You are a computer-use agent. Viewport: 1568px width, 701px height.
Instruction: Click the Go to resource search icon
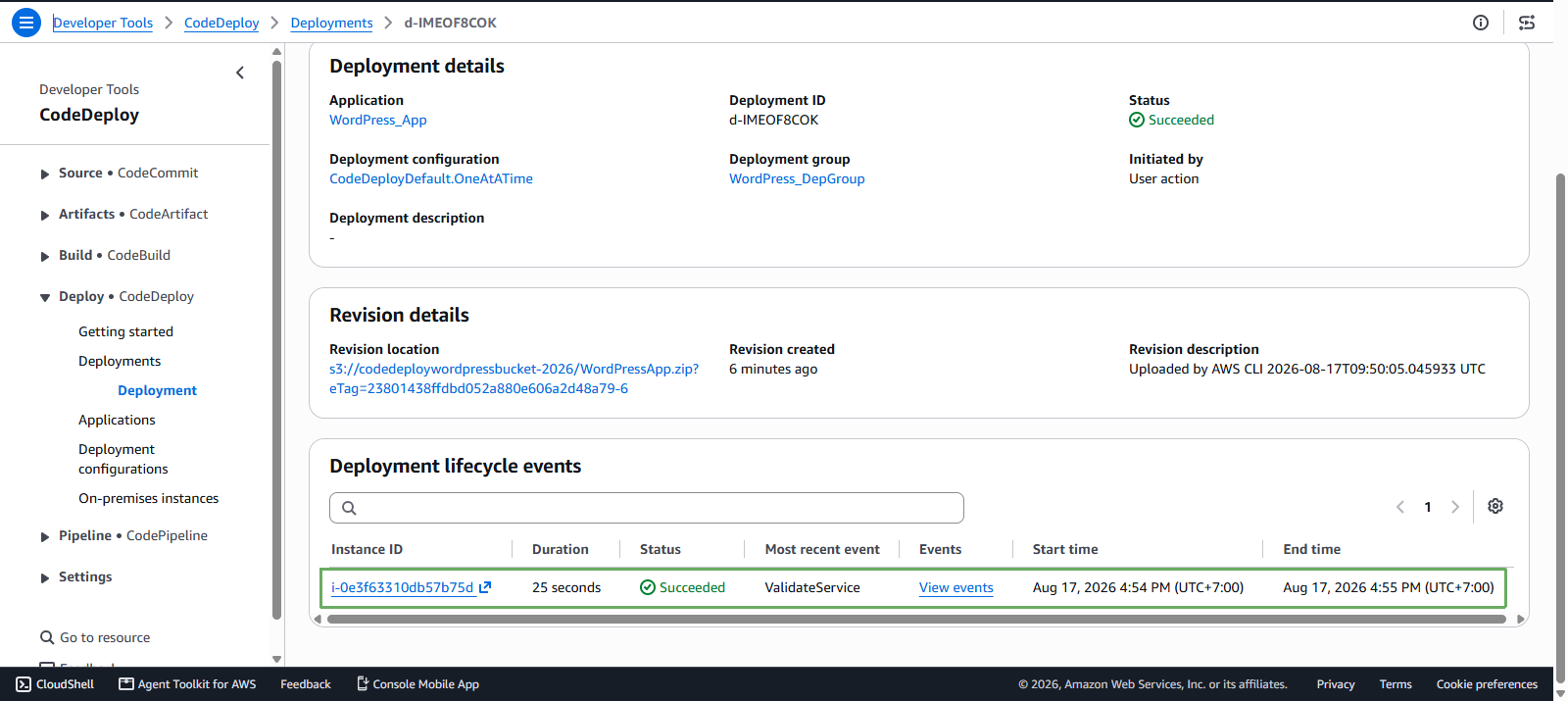pos(47,637)
